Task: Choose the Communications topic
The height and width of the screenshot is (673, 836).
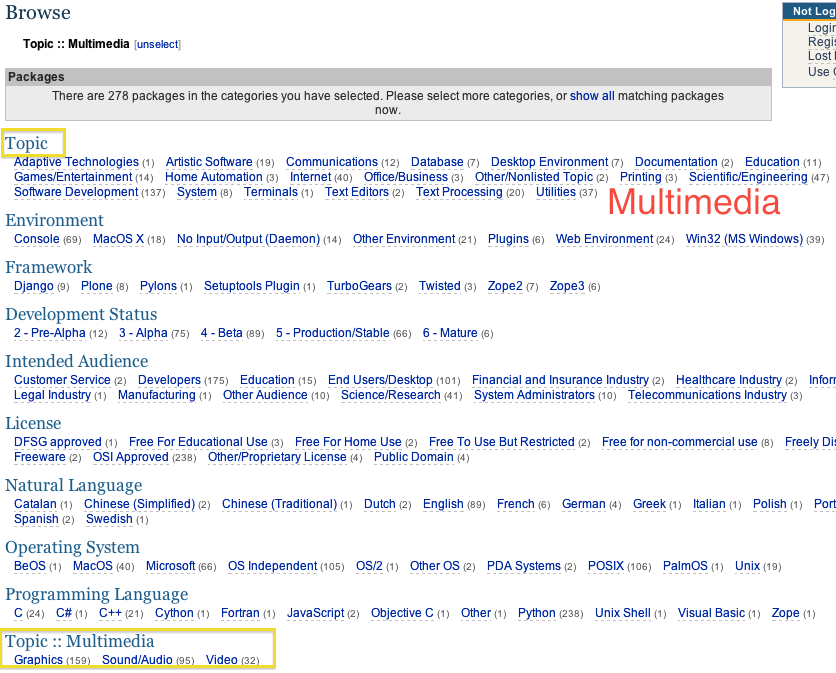Action: 332,162
